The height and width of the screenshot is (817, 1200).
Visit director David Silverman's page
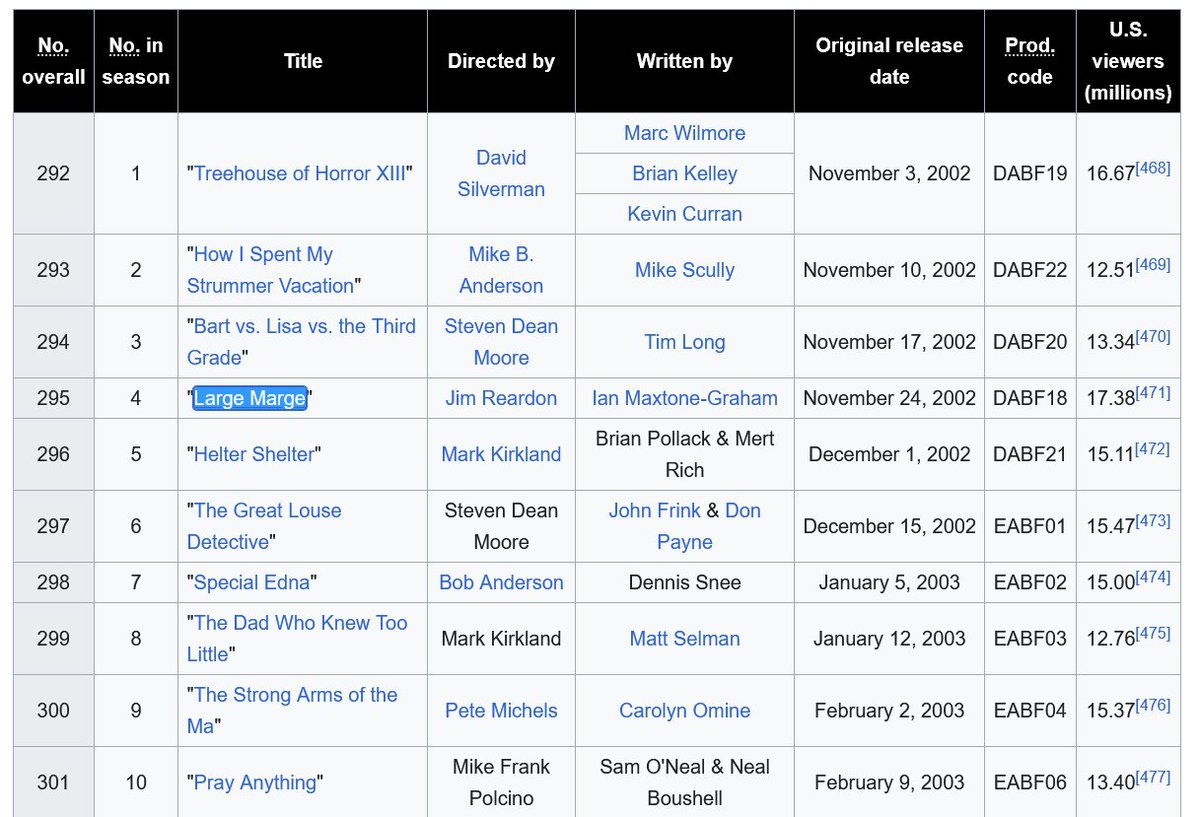pos(501,173)
